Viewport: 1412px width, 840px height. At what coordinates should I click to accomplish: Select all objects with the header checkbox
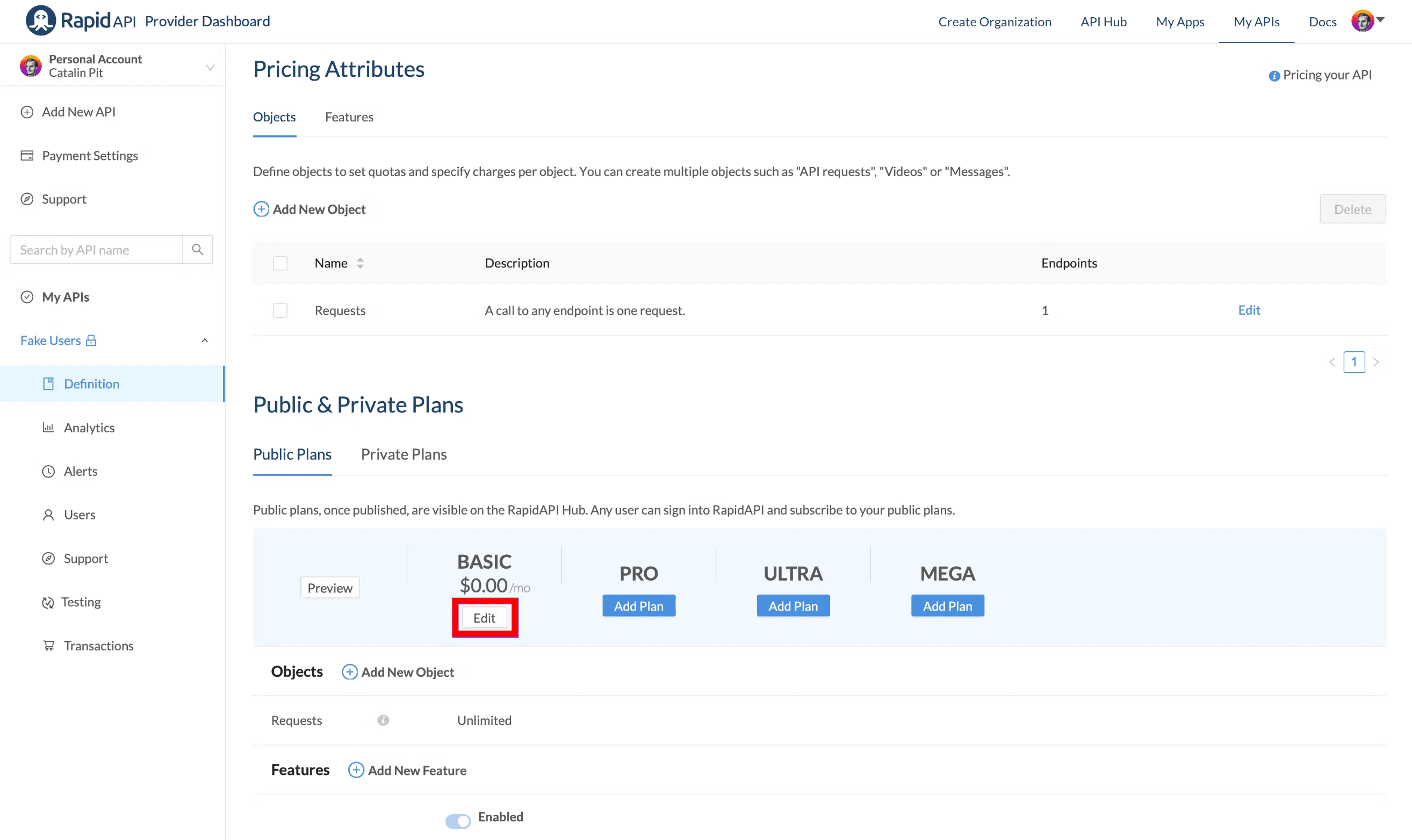280,263
